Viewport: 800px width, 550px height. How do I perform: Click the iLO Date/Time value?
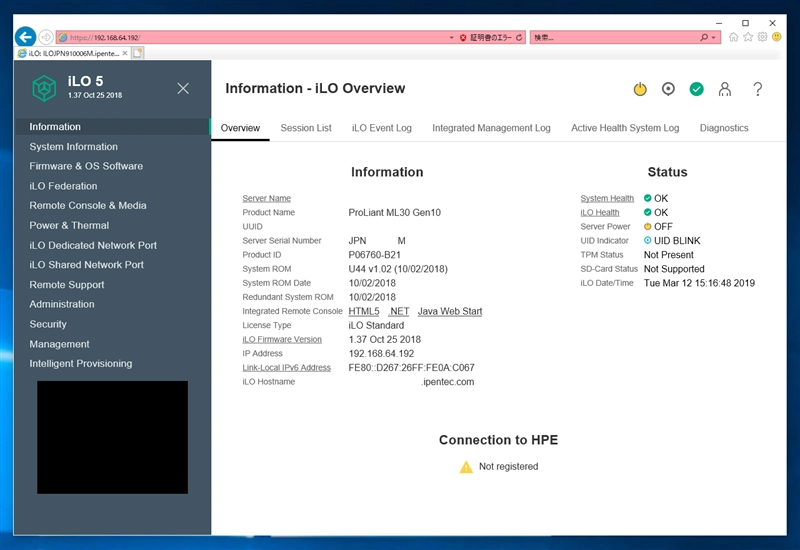(x=699, y=283)
